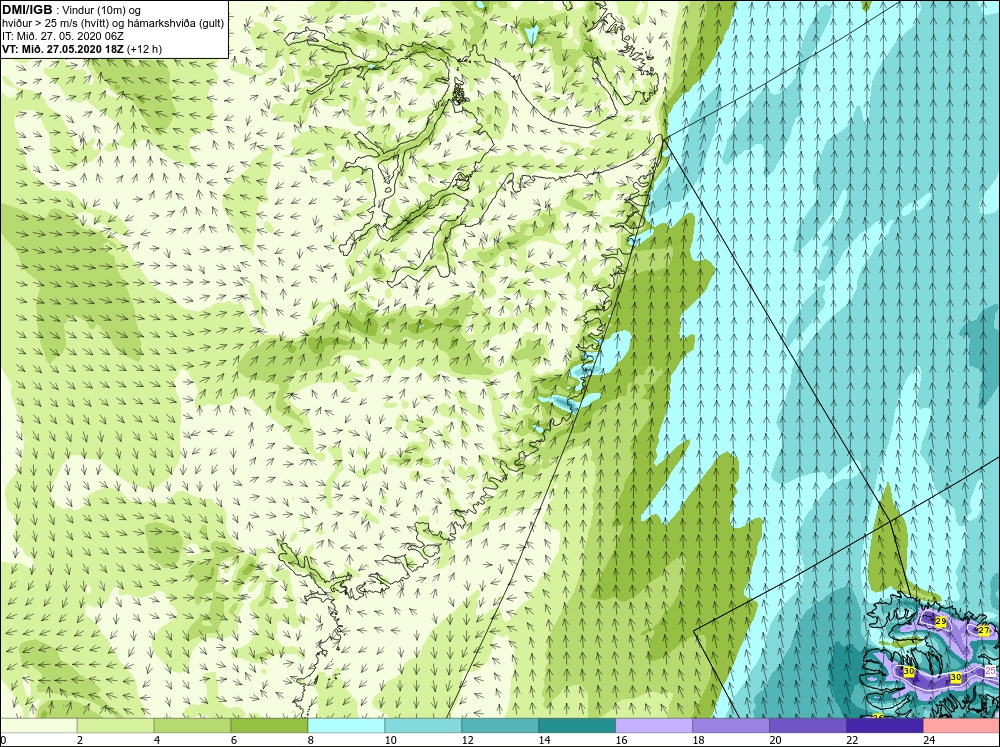
Task: Click the 2–4 m/s light green legend swatch
Action: pos(115,726)
